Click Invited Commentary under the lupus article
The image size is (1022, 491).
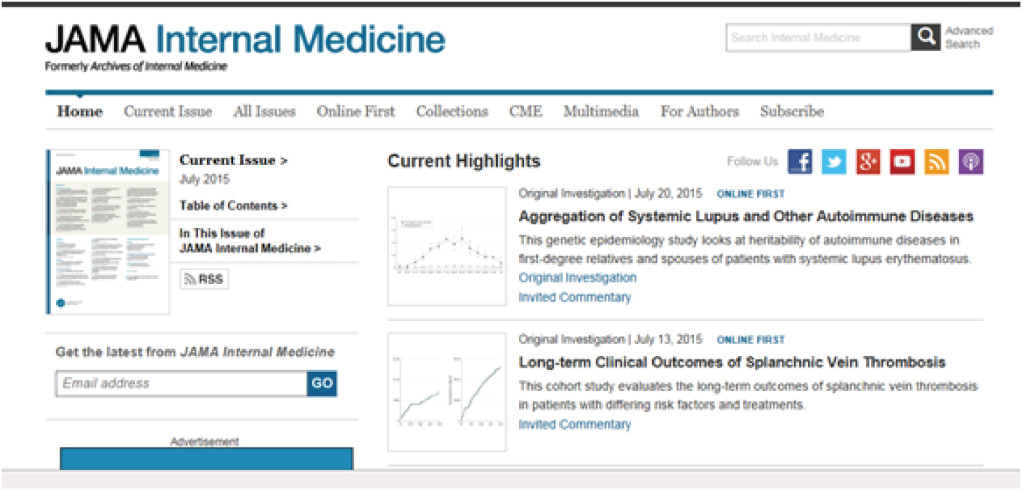click(x=575, y=297)
